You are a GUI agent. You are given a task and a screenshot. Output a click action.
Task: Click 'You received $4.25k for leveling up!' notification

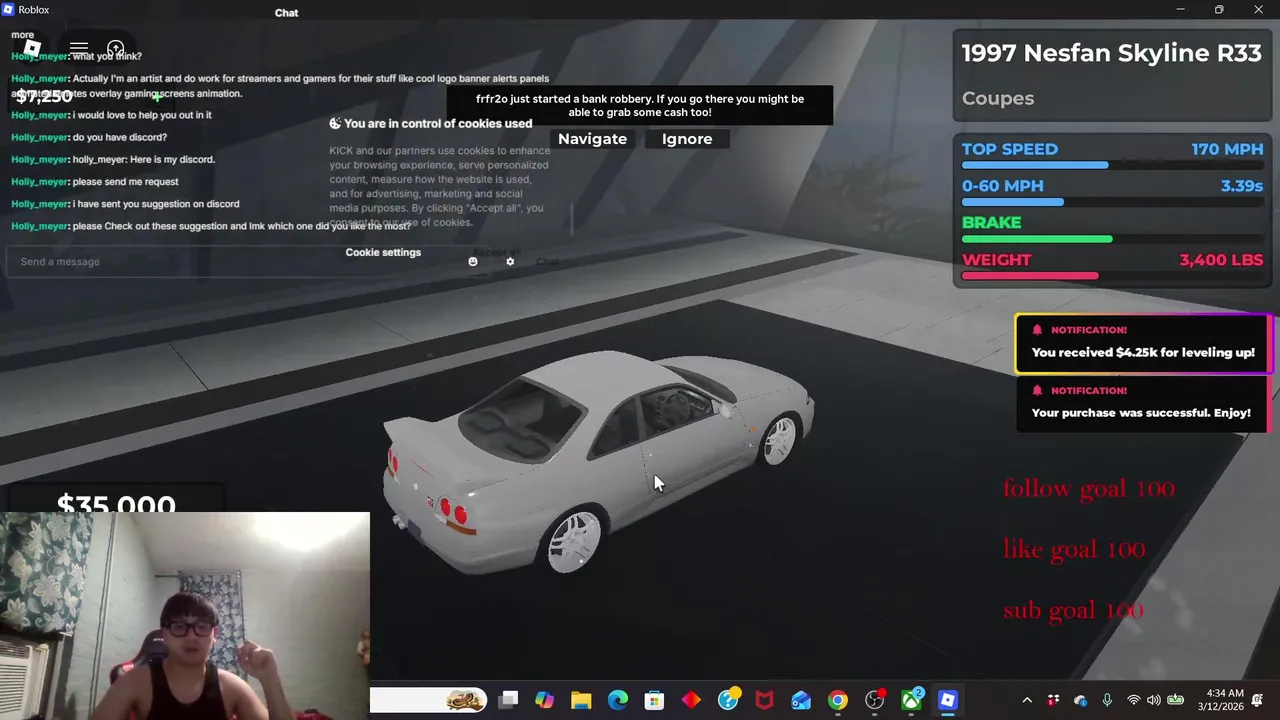point(1142,343)
